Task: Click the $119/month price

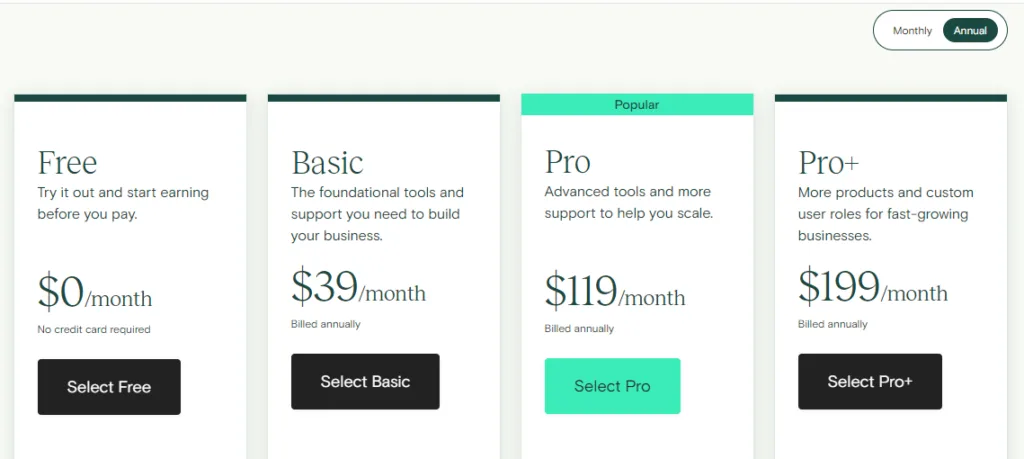Action: 615,292
